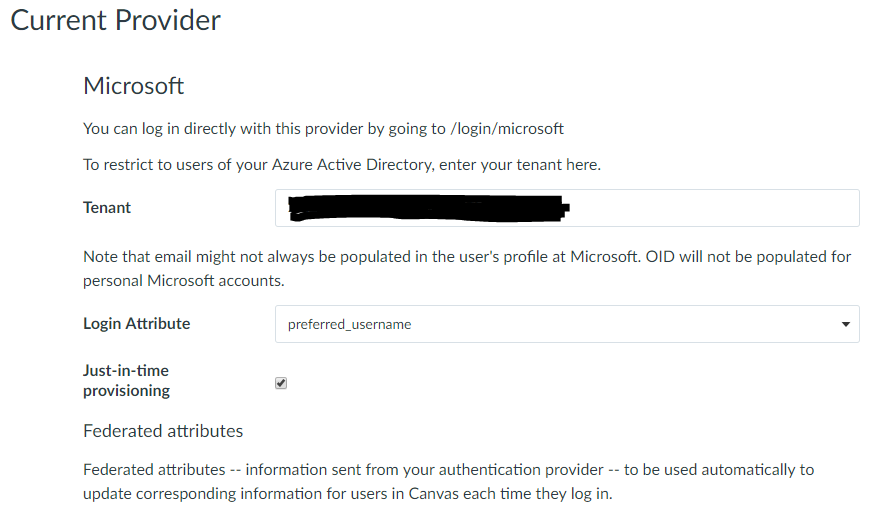
Task: Click the Login Attribute dropdown arrow
Action: click(846, 324)
